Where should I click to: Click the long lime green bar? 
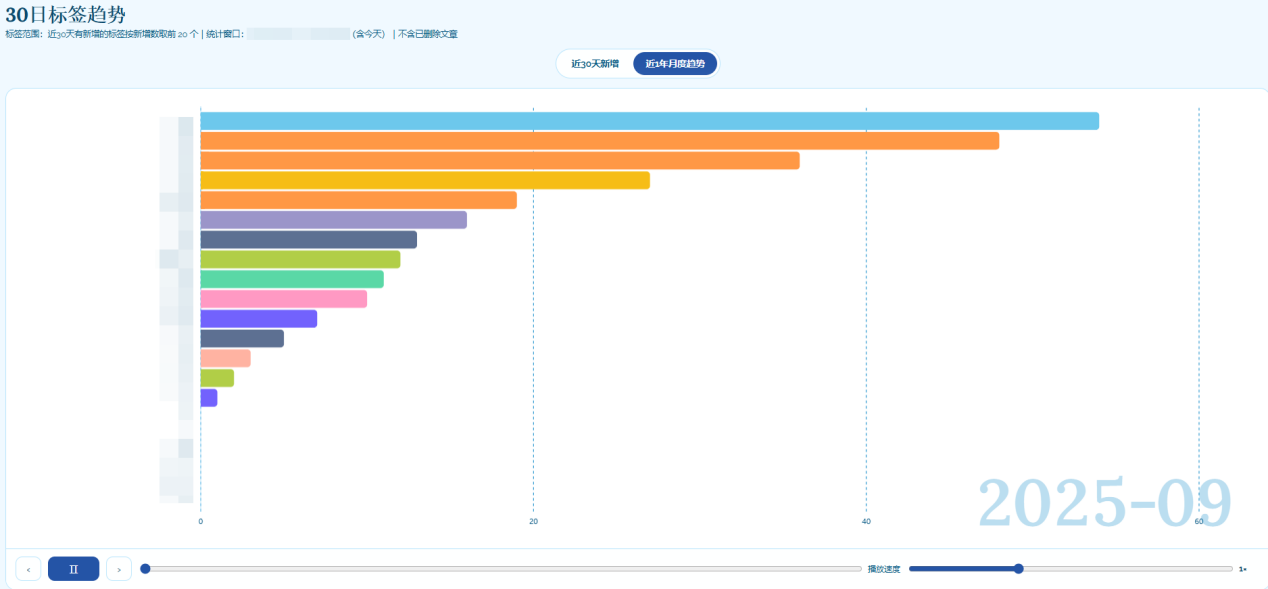coord(300,259)
